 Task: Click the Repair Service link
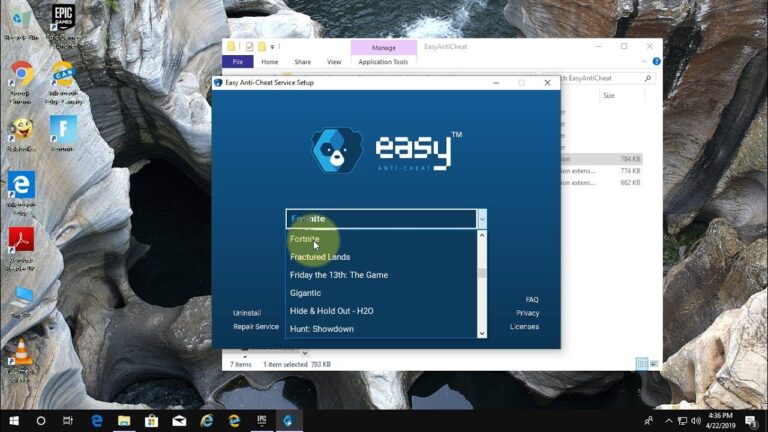pos(256,327)
